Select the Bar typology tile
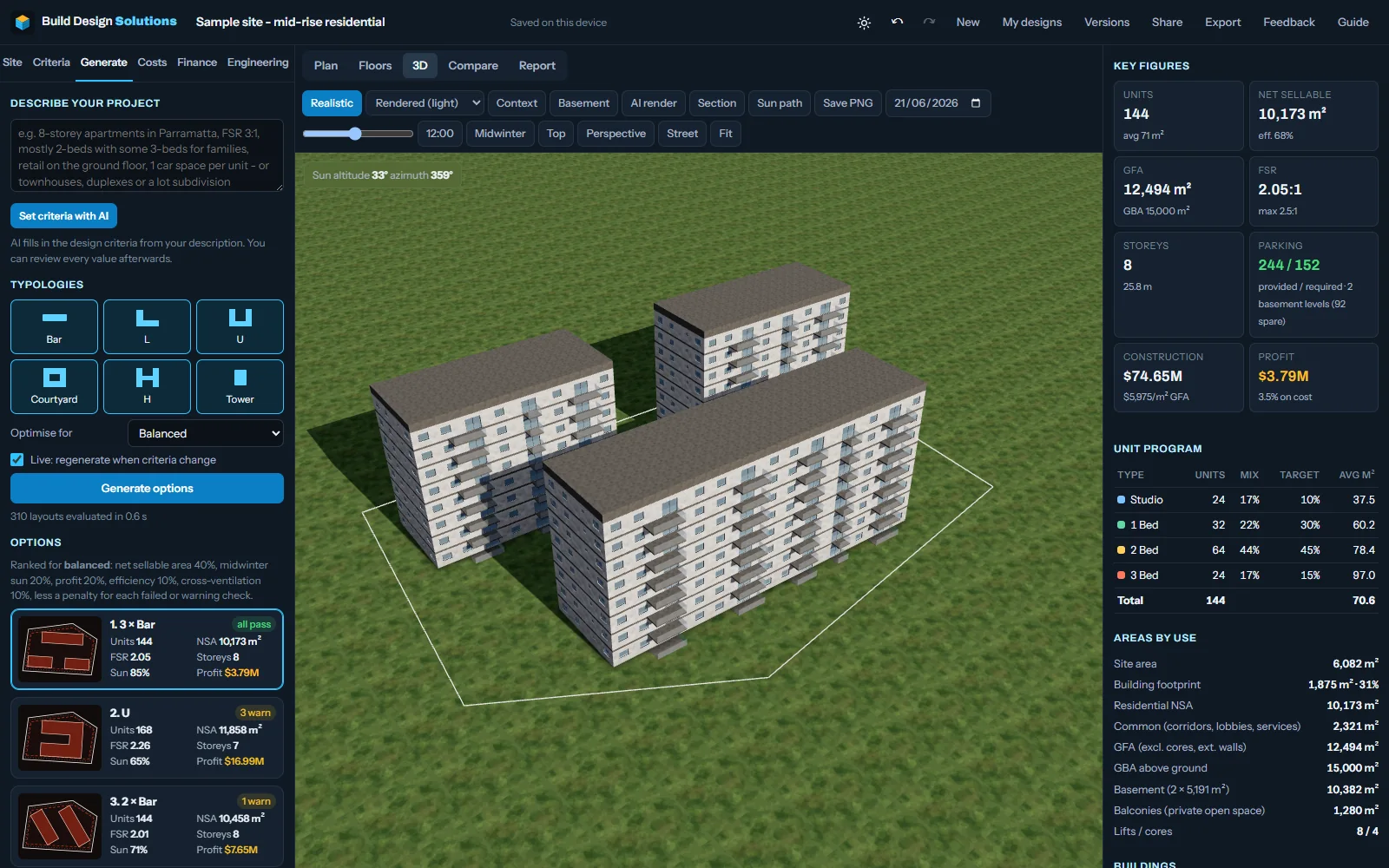Image resolution: width=1389 pixels, height=868 pixels. (54, 326)
